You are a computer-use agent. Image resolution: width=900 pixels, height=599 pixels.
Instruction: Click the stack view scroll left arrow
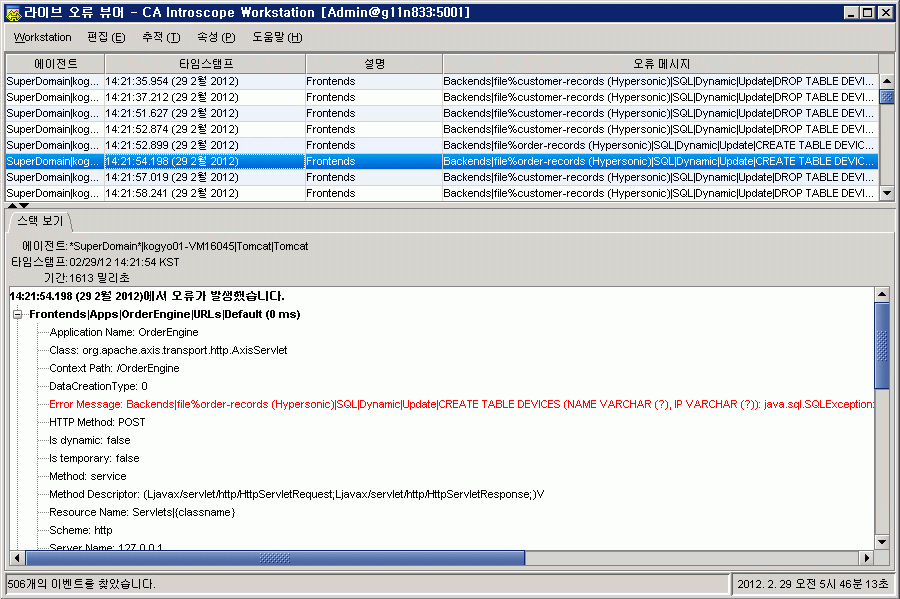tap(17, 558)
